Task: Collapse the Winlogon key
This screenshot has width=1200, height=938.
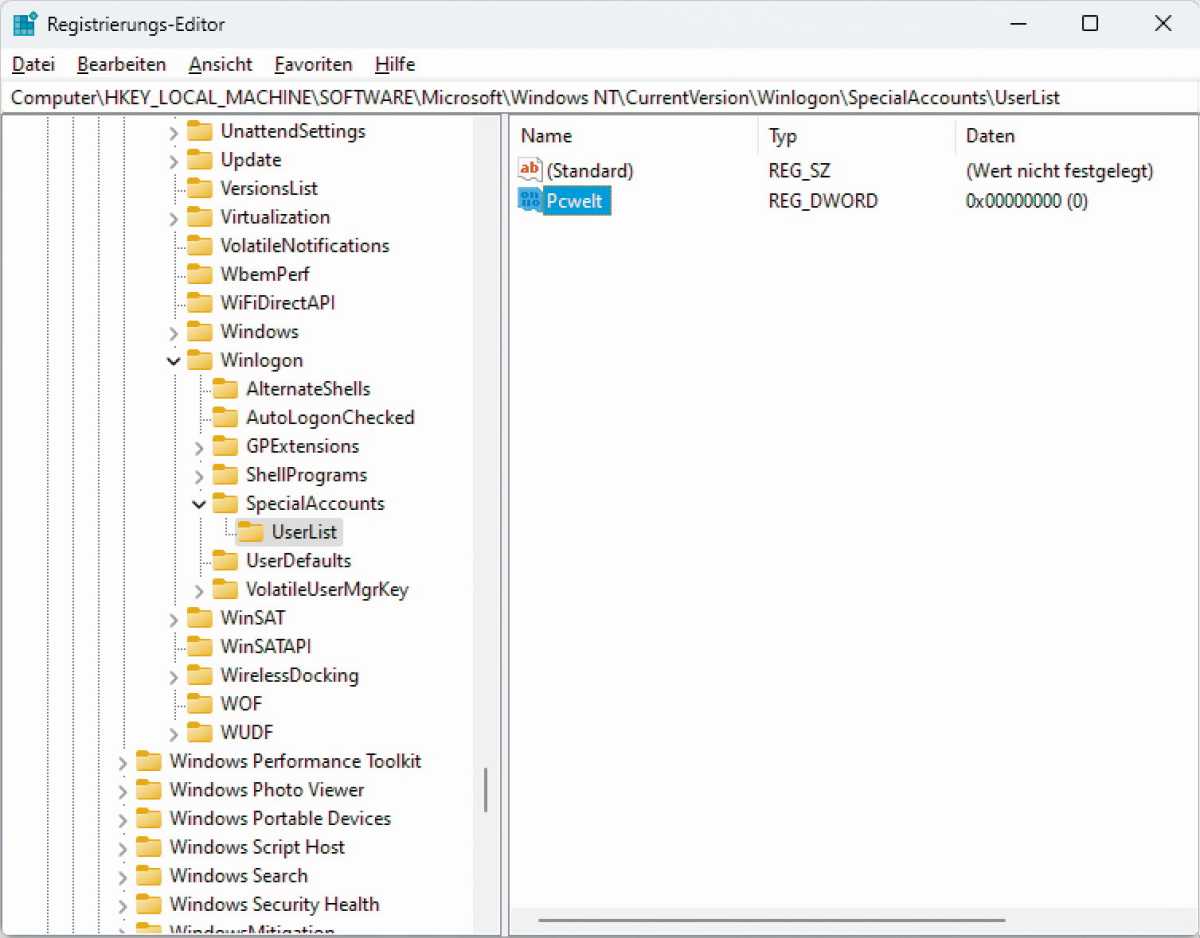Action: pos(174,361)
